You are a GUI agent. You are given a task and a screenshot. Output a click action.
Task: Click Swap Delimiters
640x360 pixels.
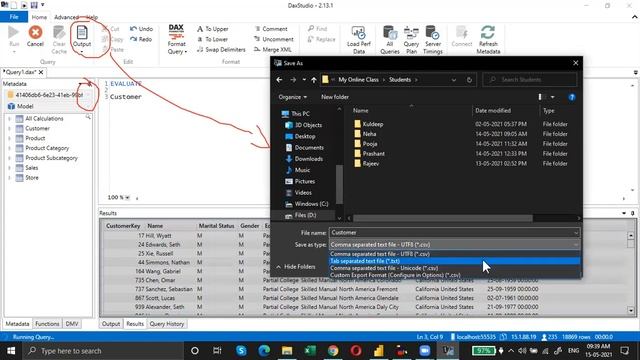[x=221, y=49]
